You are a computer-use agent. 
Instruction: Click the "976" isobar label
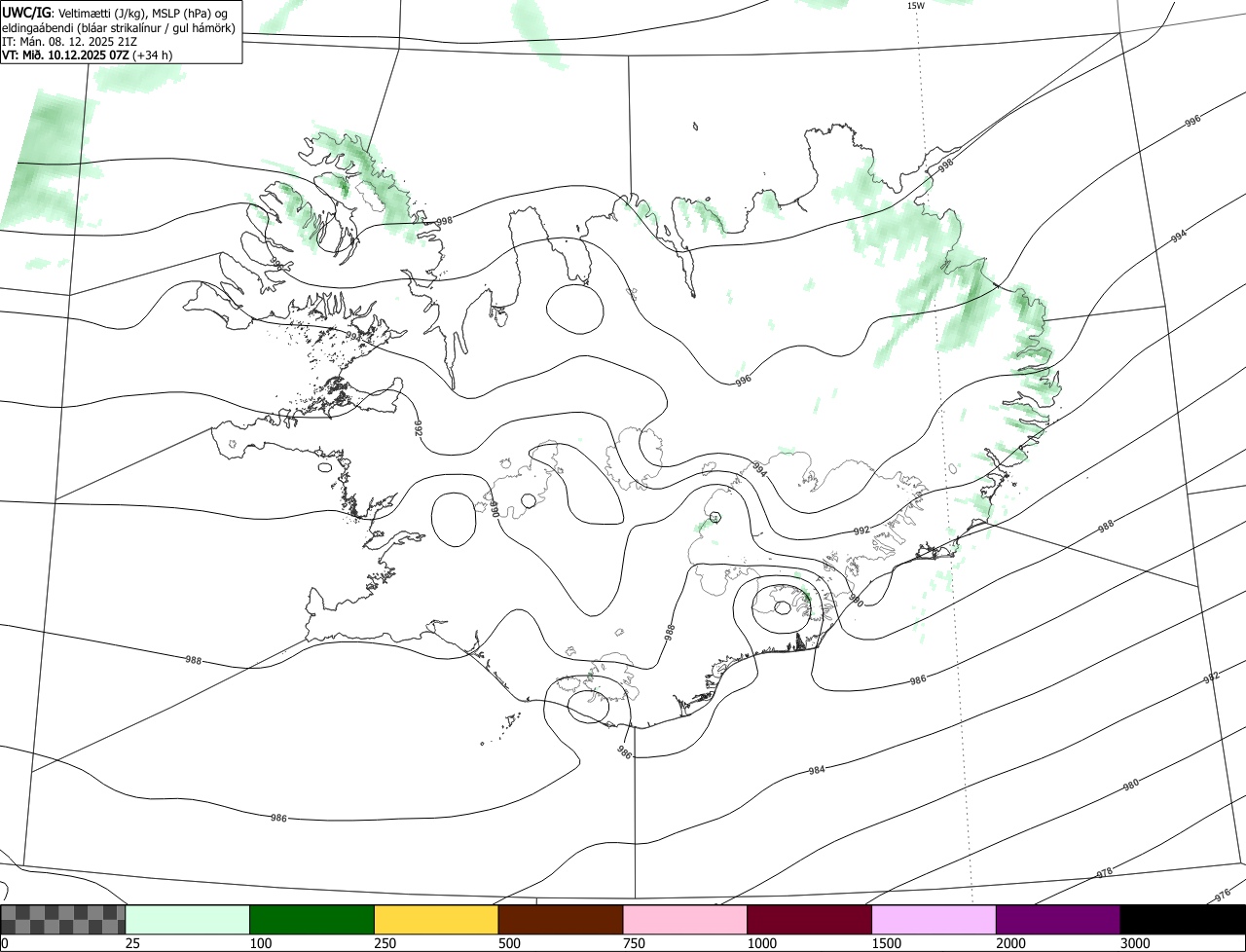pos(1223,896)
